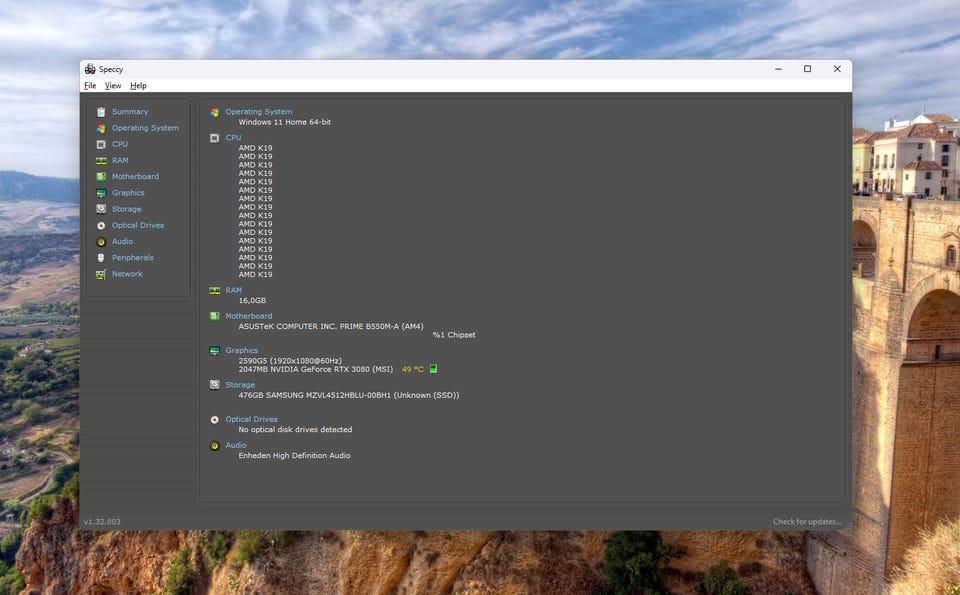Select the Motherboard icon in sidebar
Image resolution: width=960 pixels, height=595 pixels.
[x=101, y=177]
